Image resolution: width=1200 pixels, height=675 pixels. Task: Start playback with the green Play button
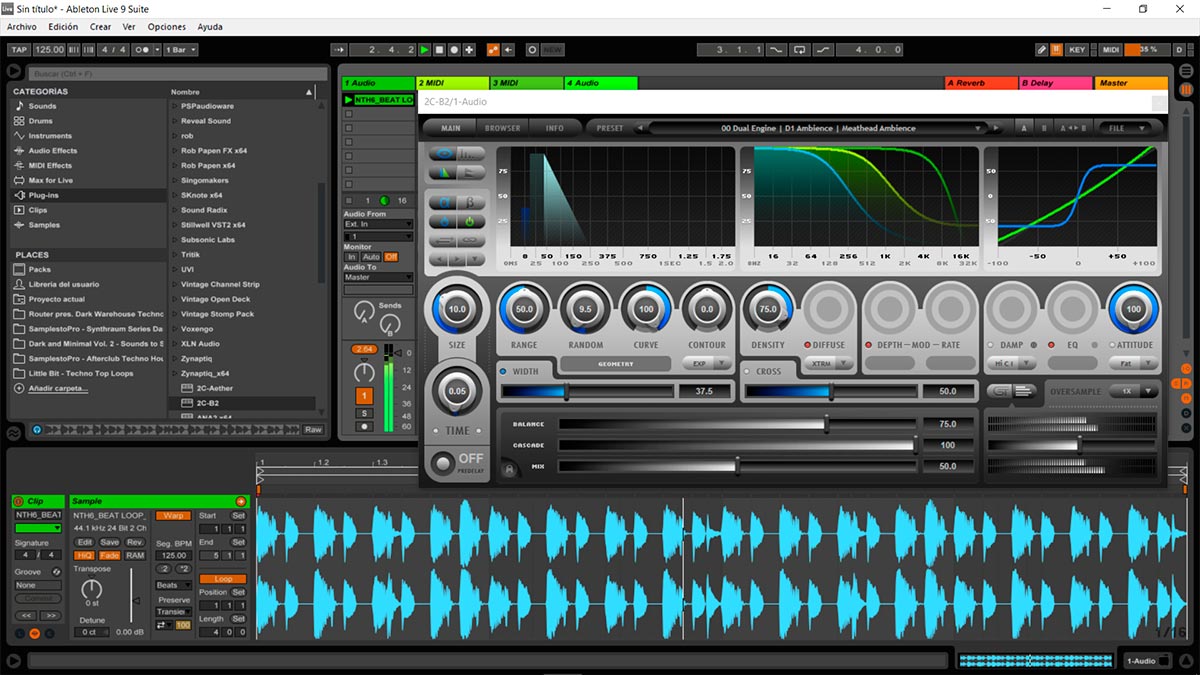tap(425, 49)
